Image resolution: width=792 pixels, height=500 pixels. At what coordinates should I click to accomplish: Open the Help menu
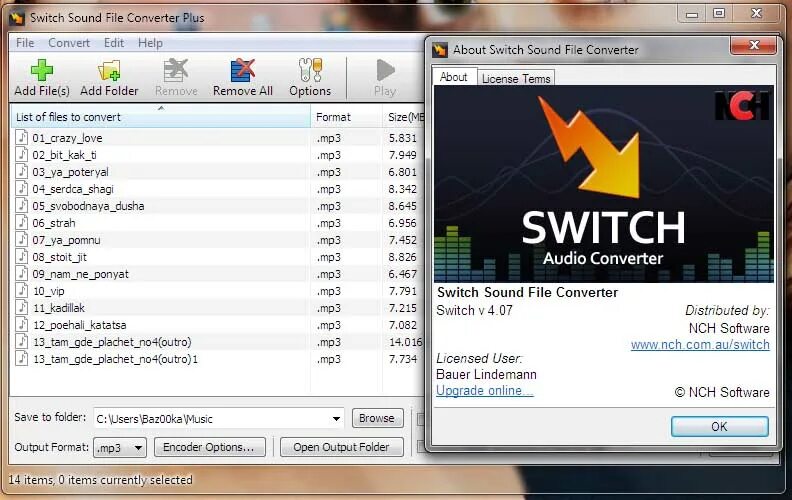click(x=150, y=43)
